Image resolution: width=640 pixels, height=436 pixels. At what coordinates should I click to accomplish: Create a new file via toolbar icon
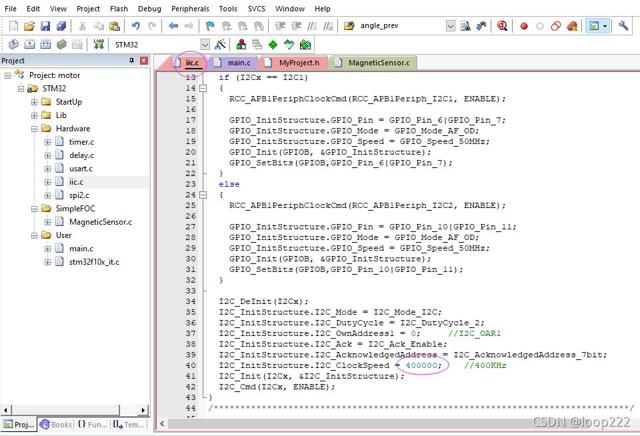coord(13,26)
